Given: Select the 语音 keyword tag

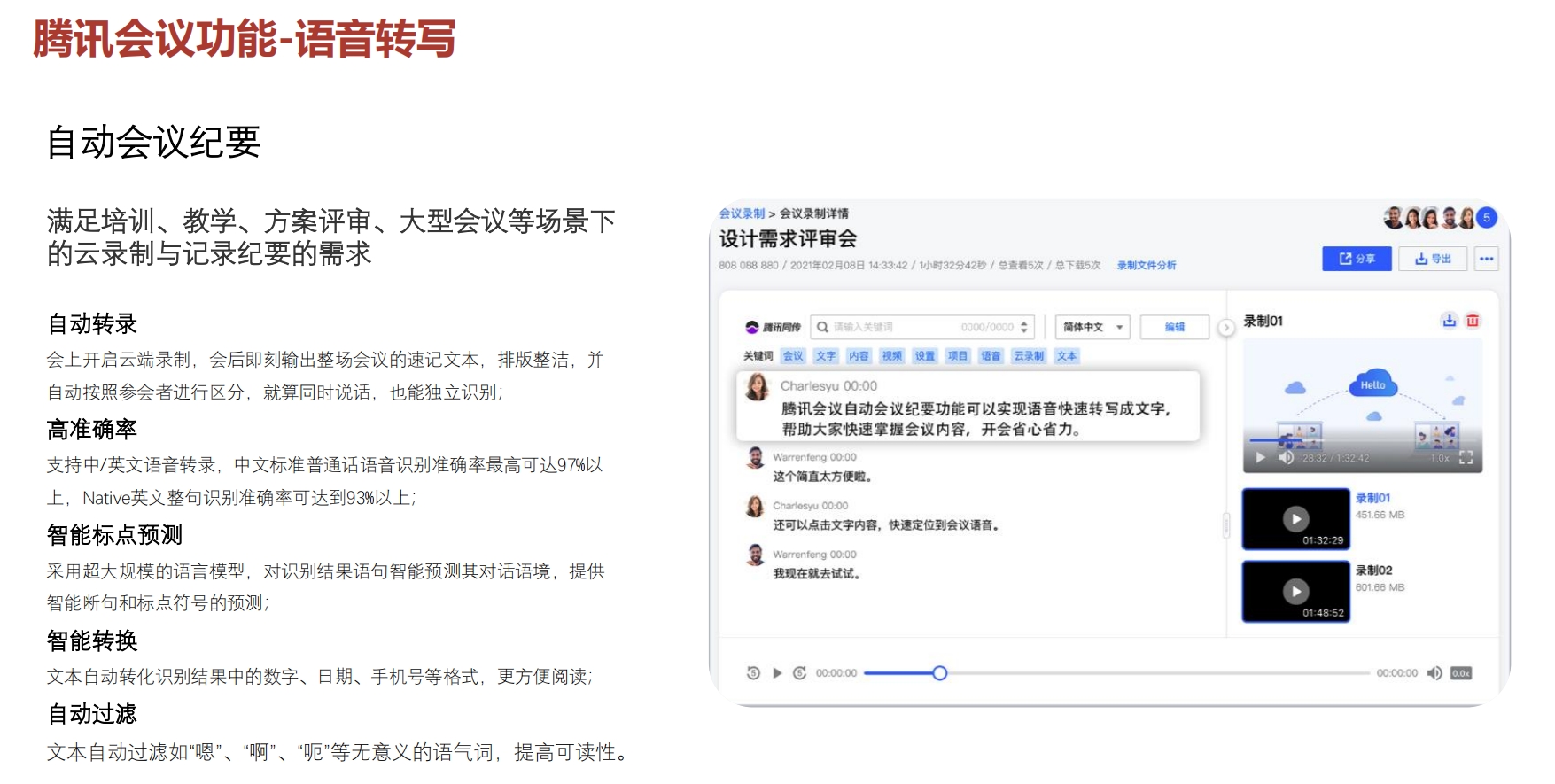Looking at the screenshot, I should 991,356.
